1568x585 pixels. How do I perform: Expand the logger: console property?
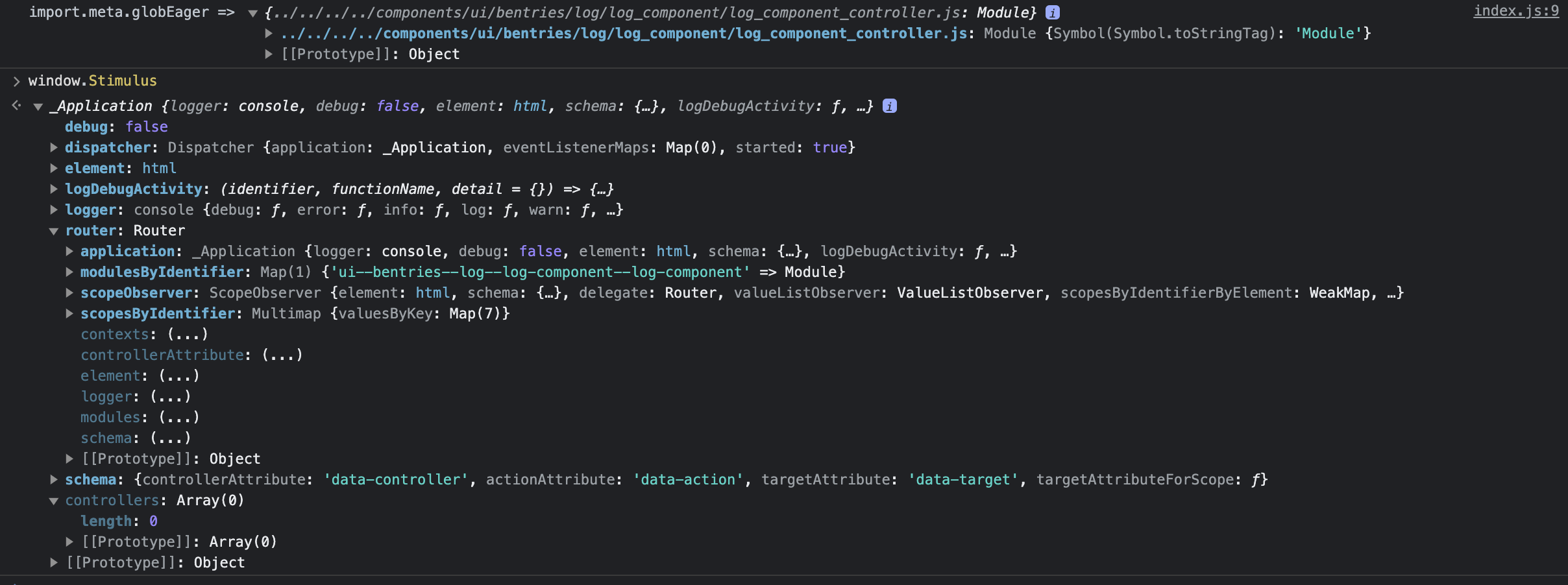tap(55, 209)
